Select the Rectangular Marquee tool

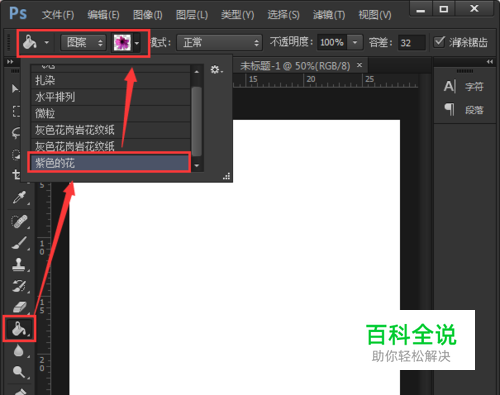pos(16,111)
